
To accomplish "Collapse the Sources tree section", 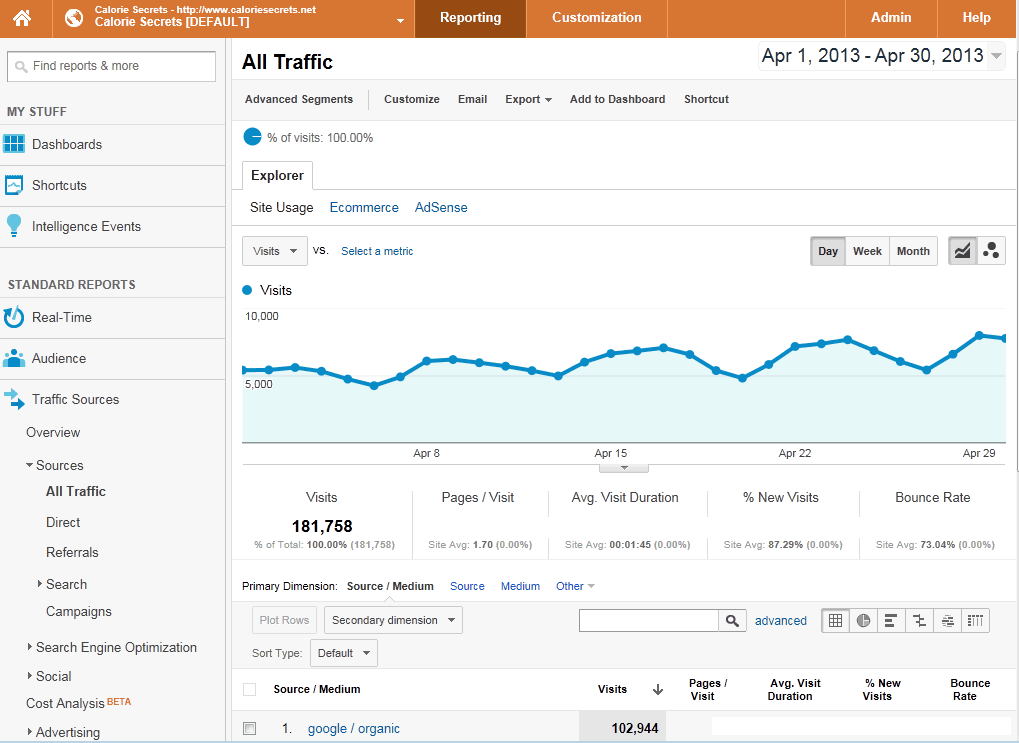I will [x=29, y=465].
